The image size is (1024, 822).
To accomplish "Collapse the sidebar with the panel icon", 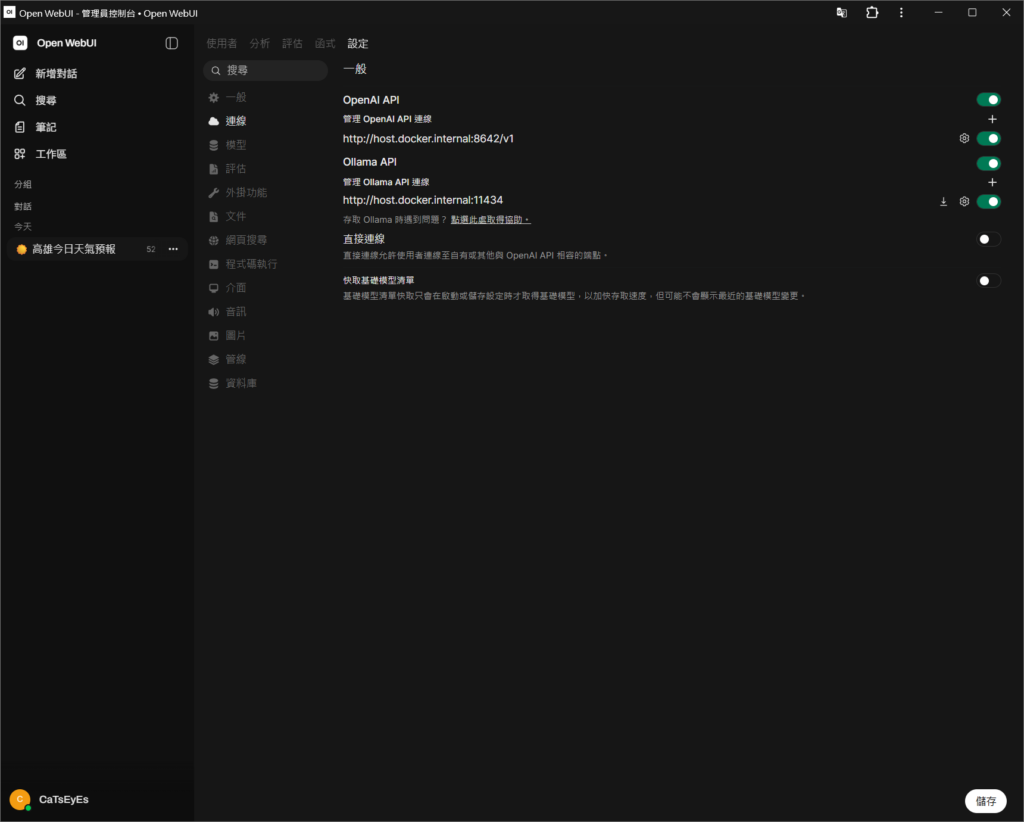I will [171, 43].
